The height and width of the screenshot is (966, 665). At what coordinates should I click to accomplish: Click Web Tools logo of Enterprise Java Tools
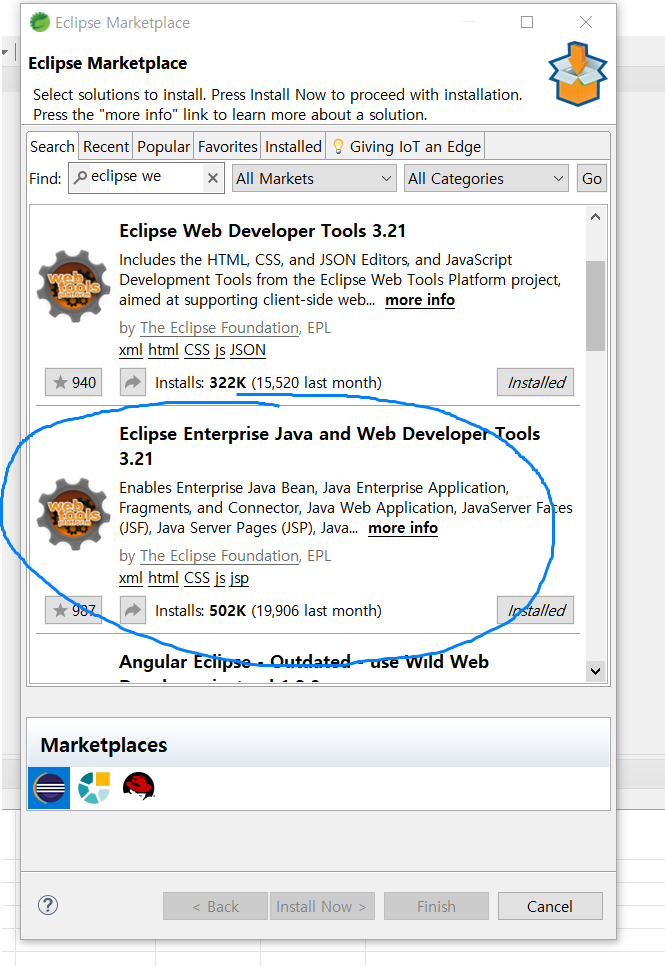(74, 514)
